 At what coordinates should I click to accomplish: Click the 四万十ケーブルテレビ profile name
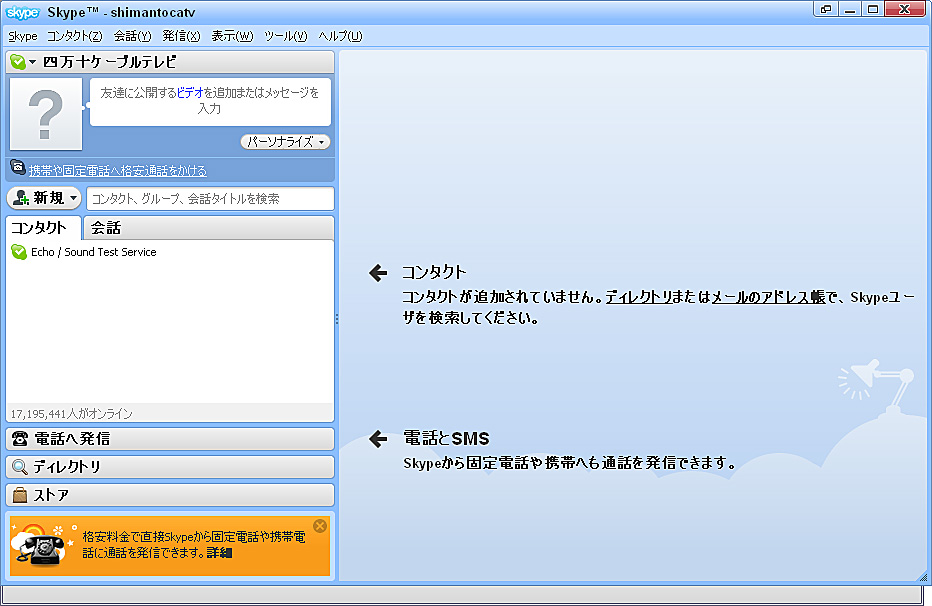tap(110, 62)
